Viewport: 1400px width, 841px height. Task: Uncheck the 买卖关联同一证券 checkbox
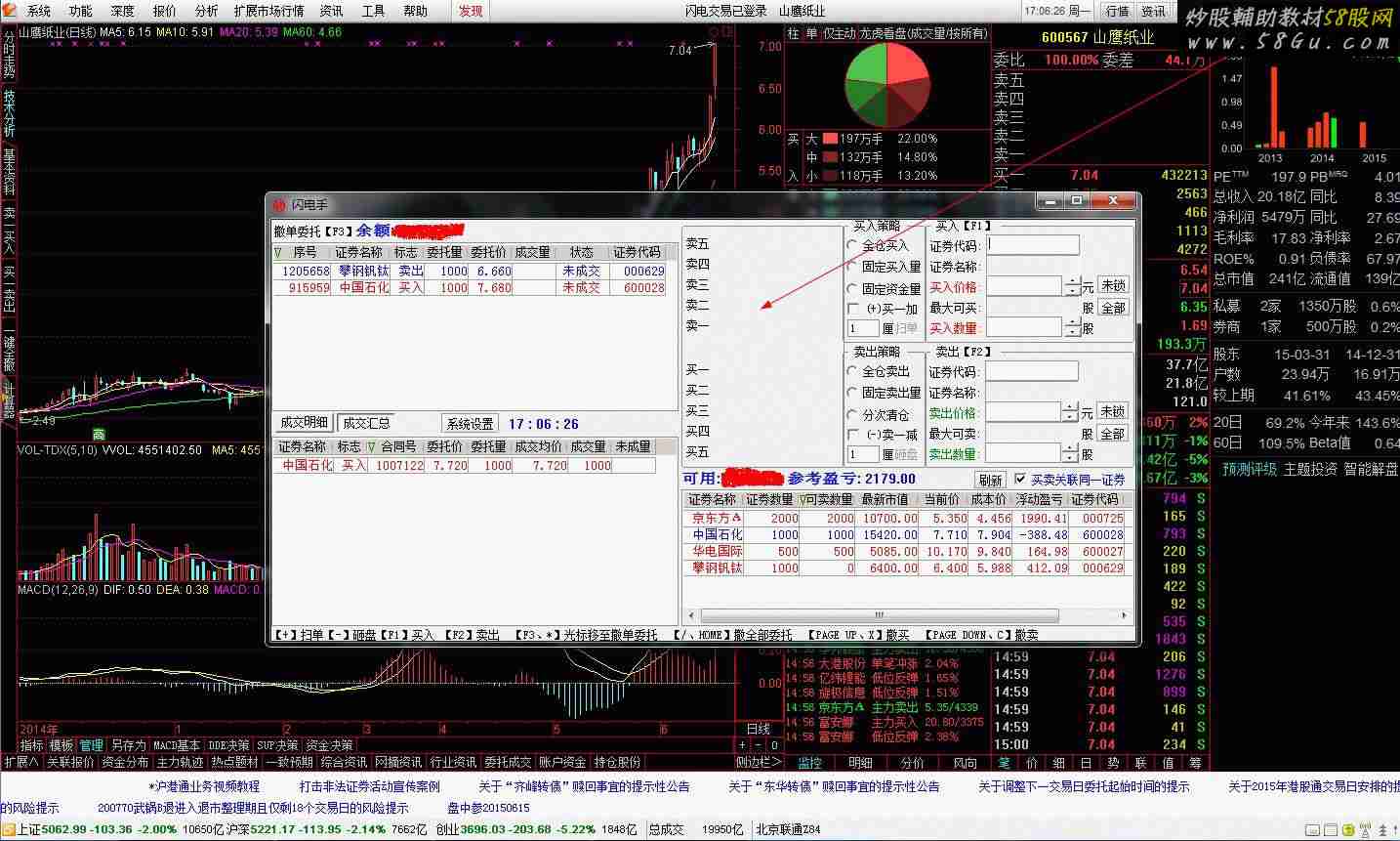coord(1021,480)
